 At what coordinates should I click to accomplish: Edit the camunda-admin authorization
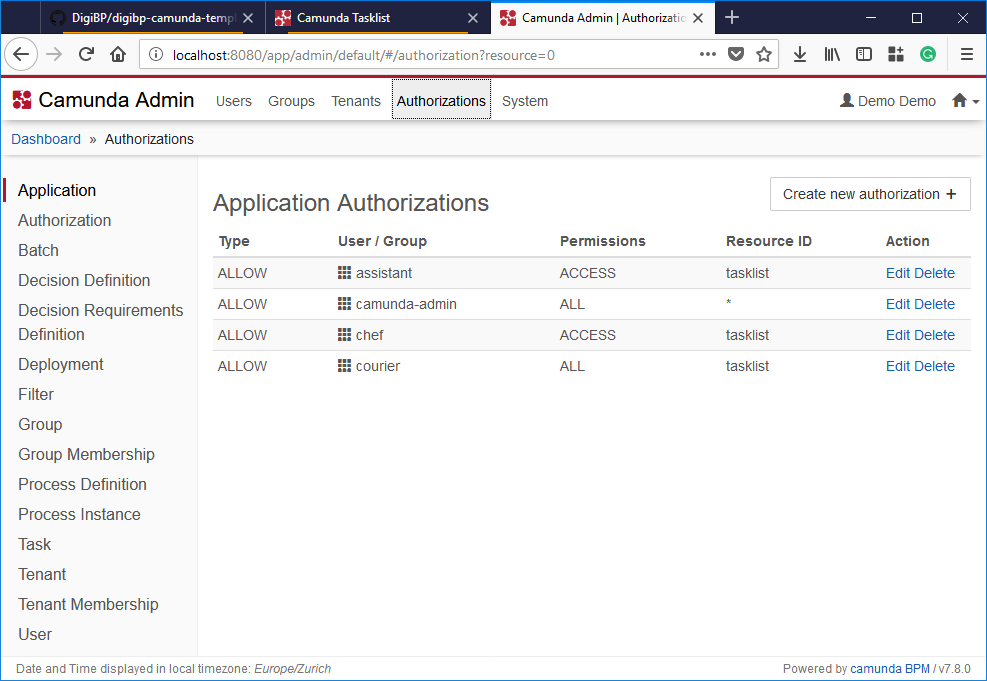point(898,304)
